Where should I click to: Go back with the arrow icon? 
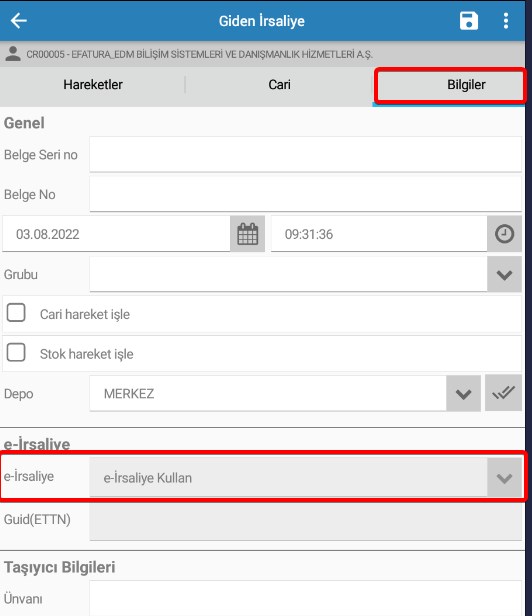pyautogui.click(x=18, y=20)
